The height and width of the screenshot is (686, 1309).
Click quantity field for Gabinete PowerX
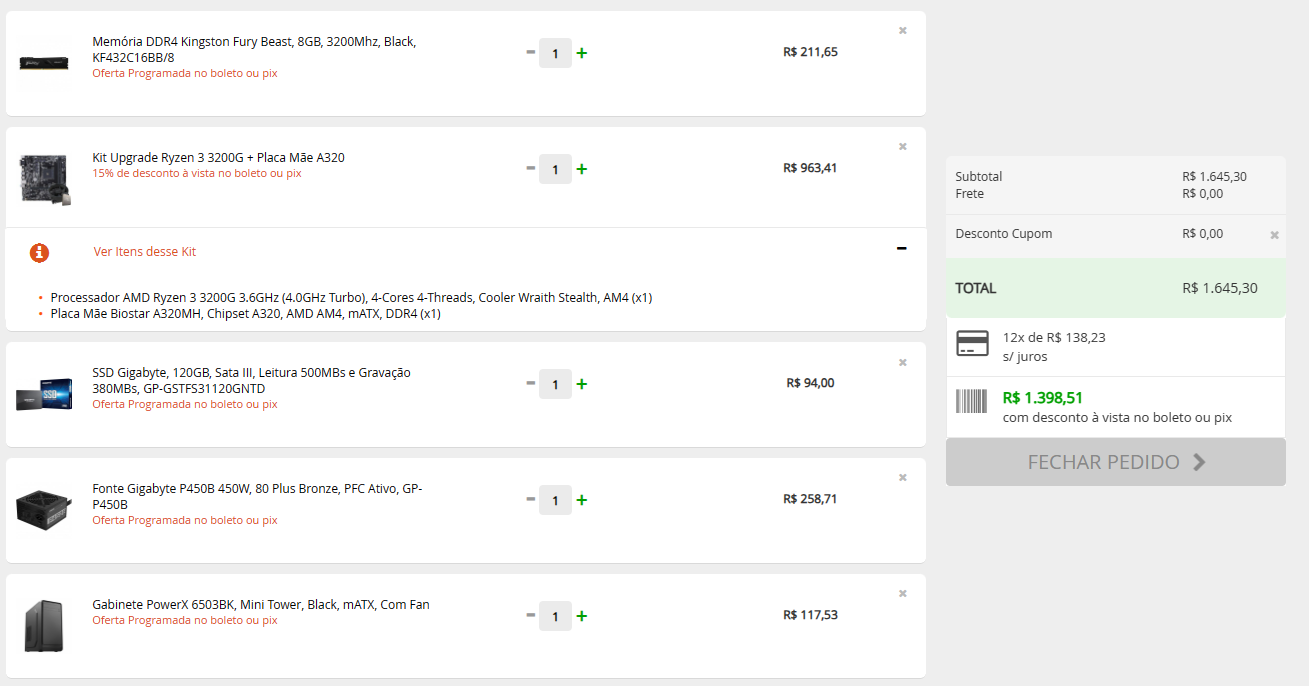coord(555,616)
